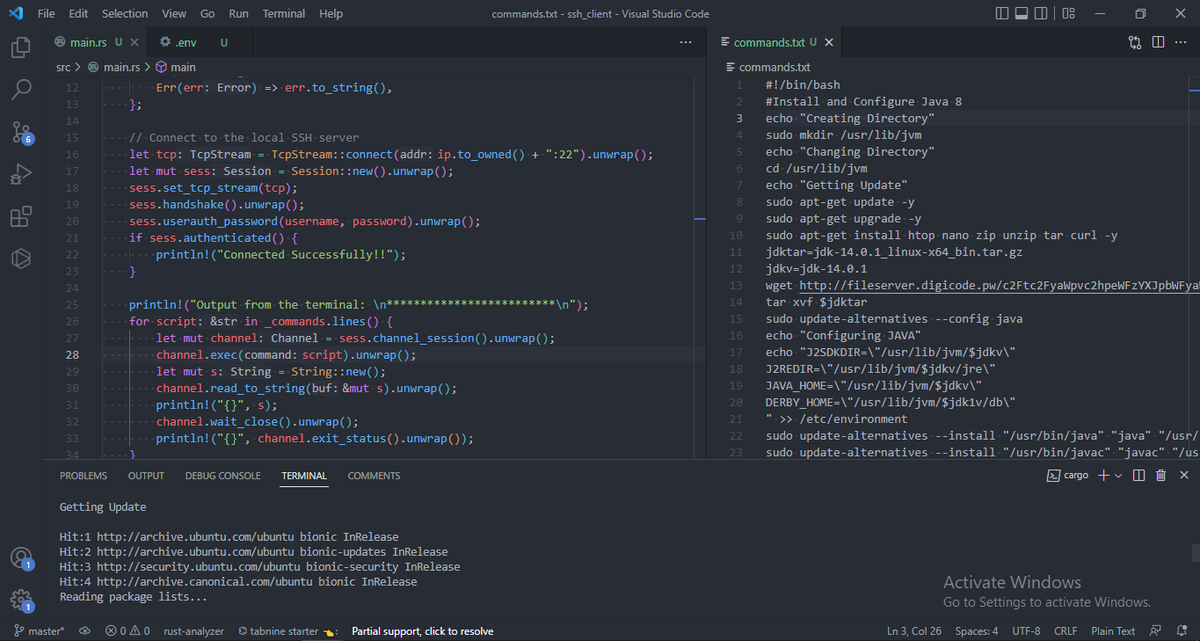Open the Selection menu
Screen dimensions: 1200x641
pos(125,14)
